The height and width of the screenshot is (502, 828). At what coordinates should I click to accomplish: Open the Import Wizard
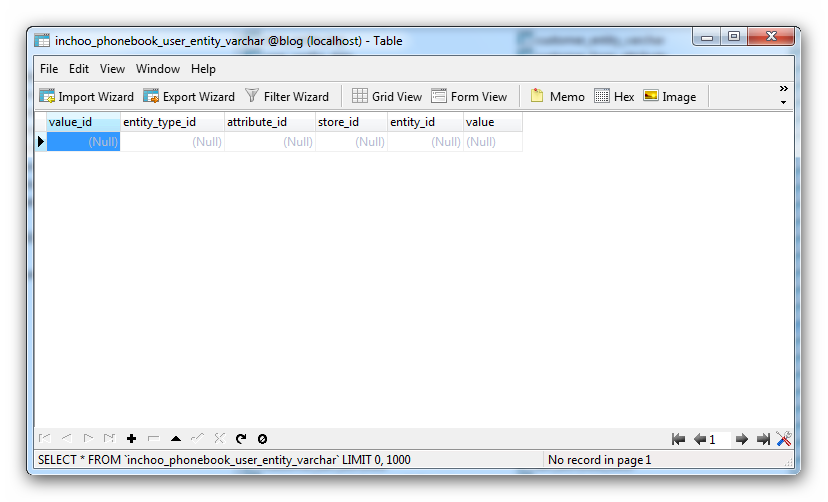tap(86, 97)
